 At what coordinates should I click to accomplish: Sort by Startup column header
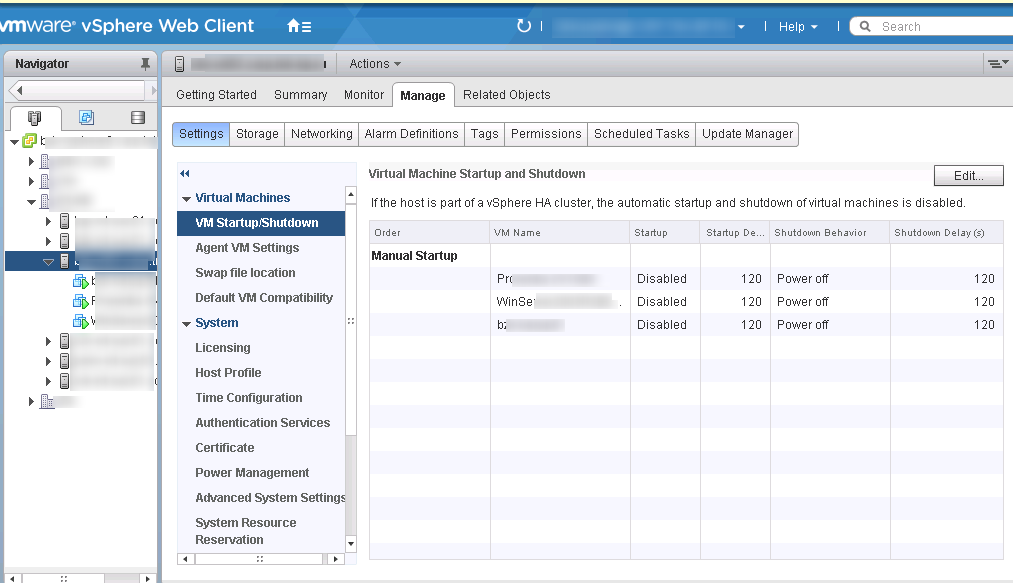pyautogui.click(x=665, y=233)
